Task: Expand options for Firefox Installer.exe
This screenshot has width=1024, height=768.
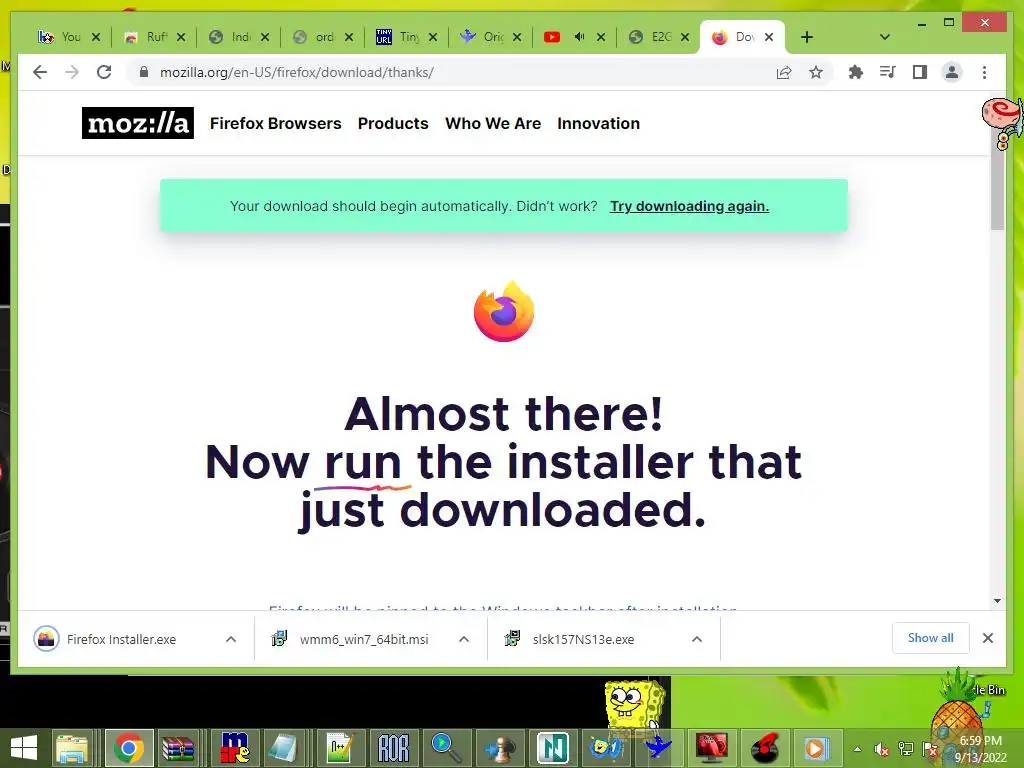Action: 231,639
